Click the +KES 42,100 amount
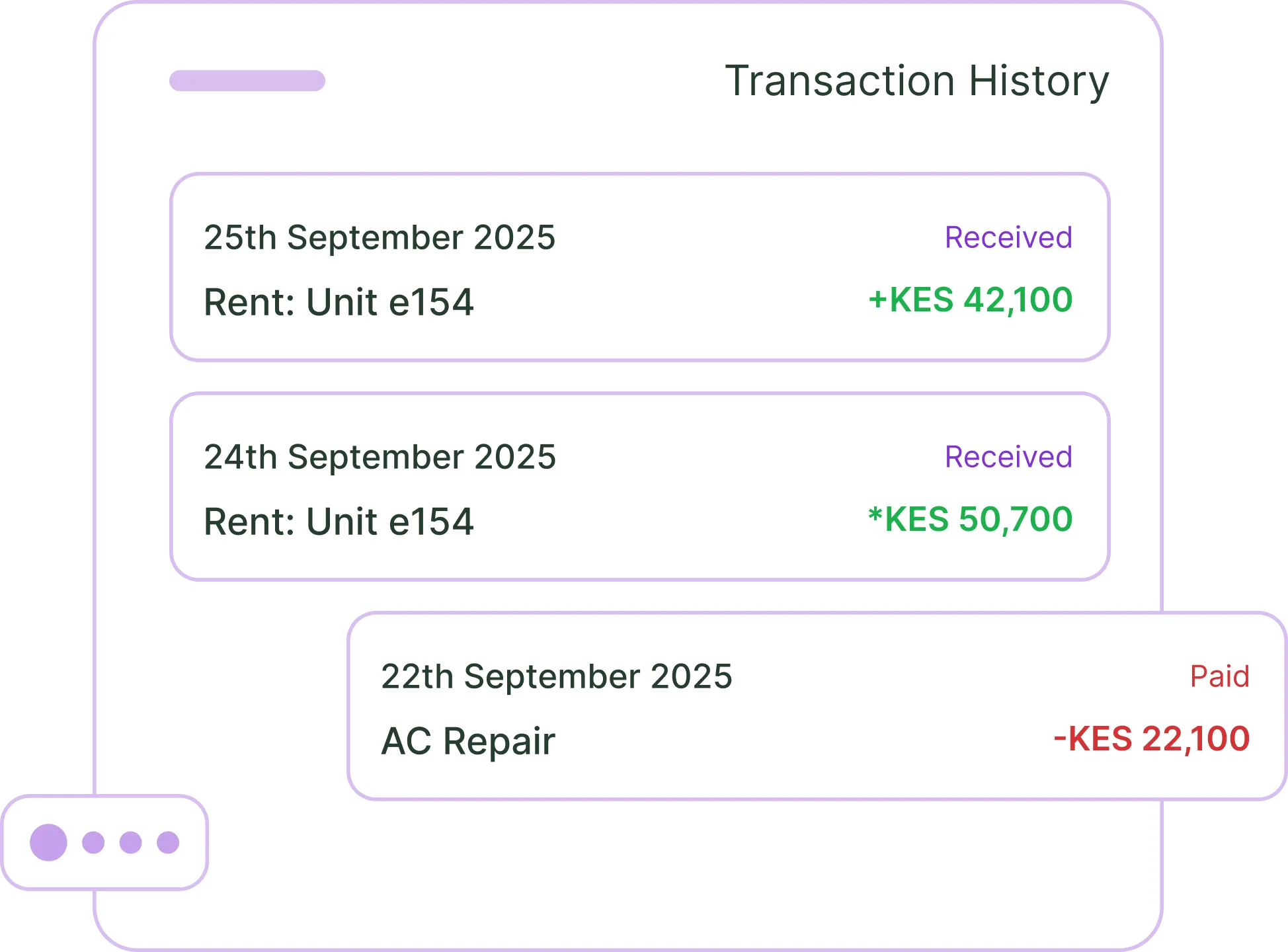This screenshot has height=952, width=1288. (971, 299)
